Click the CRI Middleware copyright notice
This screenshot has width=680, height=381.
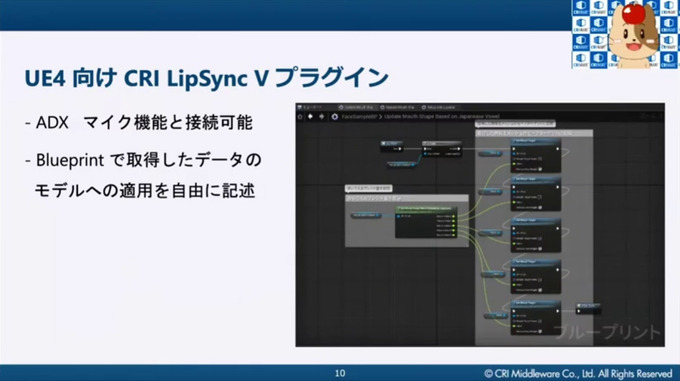pyautogui.click(x=578, y=374)
